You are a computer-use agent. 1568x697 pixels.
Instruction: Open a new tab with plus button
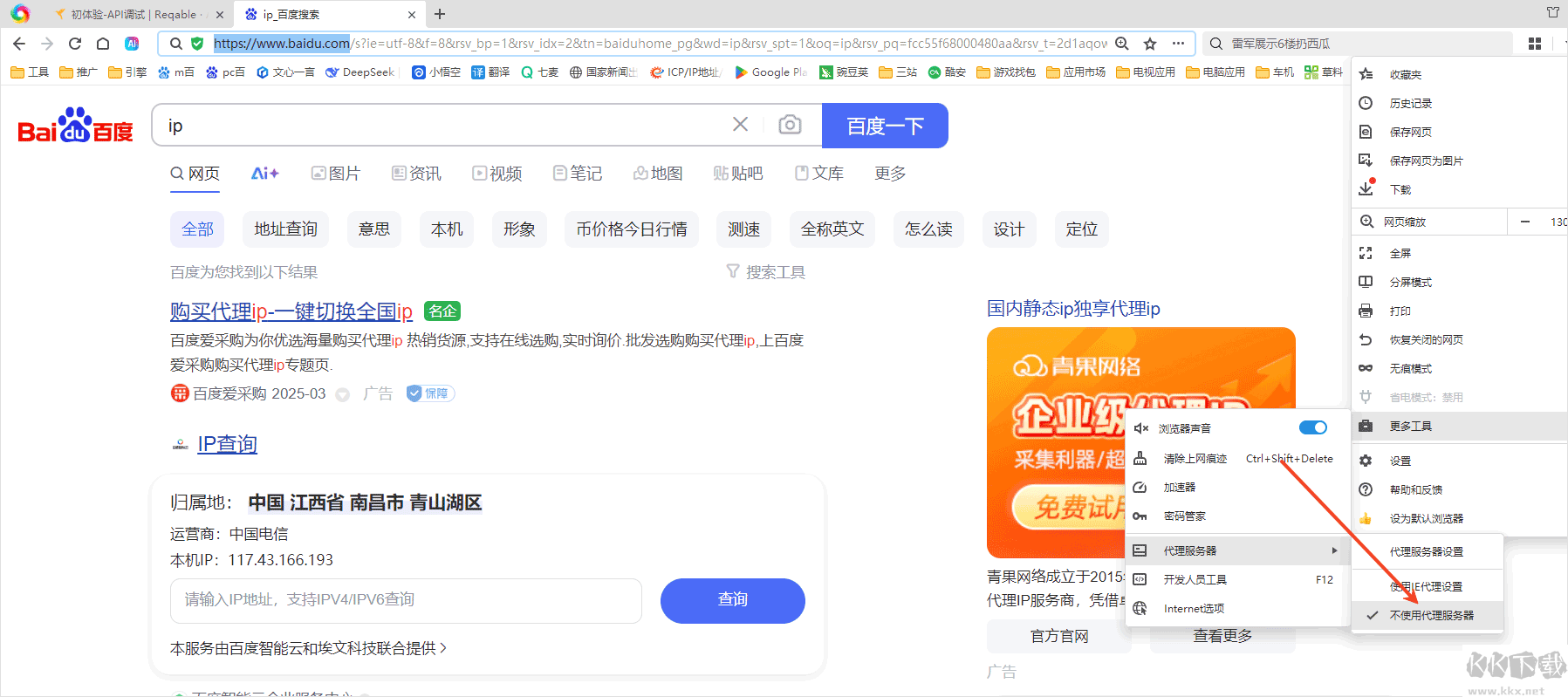click(x=440, y=14)
